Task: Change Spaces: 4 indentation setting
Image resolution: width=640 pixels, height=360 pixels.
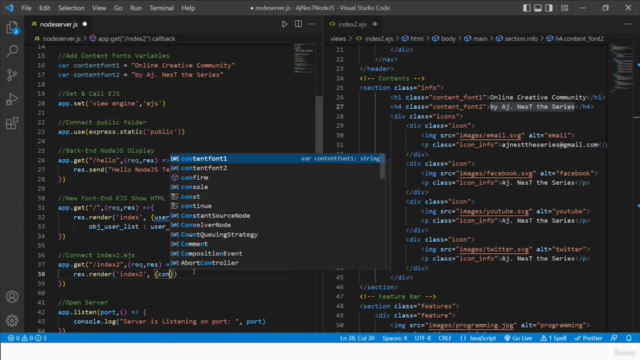Action: [x=394, y=338]
